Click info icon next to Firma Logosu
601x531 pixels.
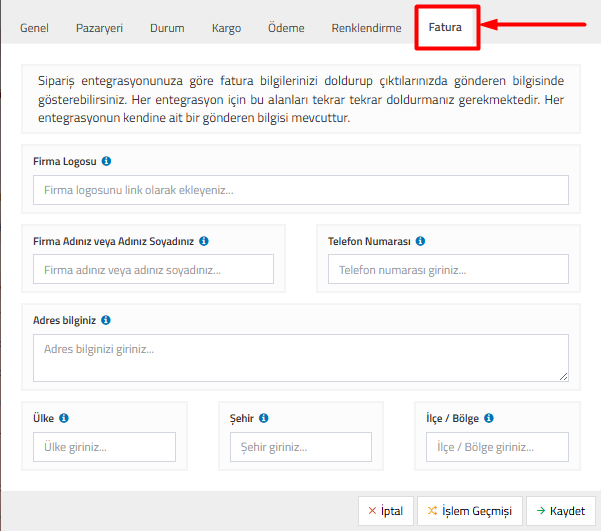(x=107, y=161)
